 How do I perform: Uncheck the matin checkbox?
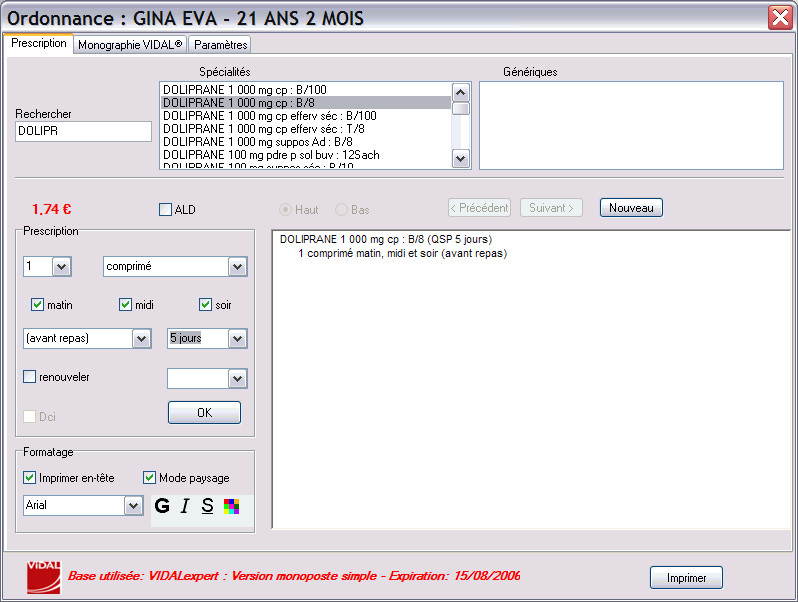click(x=37, y=305)
